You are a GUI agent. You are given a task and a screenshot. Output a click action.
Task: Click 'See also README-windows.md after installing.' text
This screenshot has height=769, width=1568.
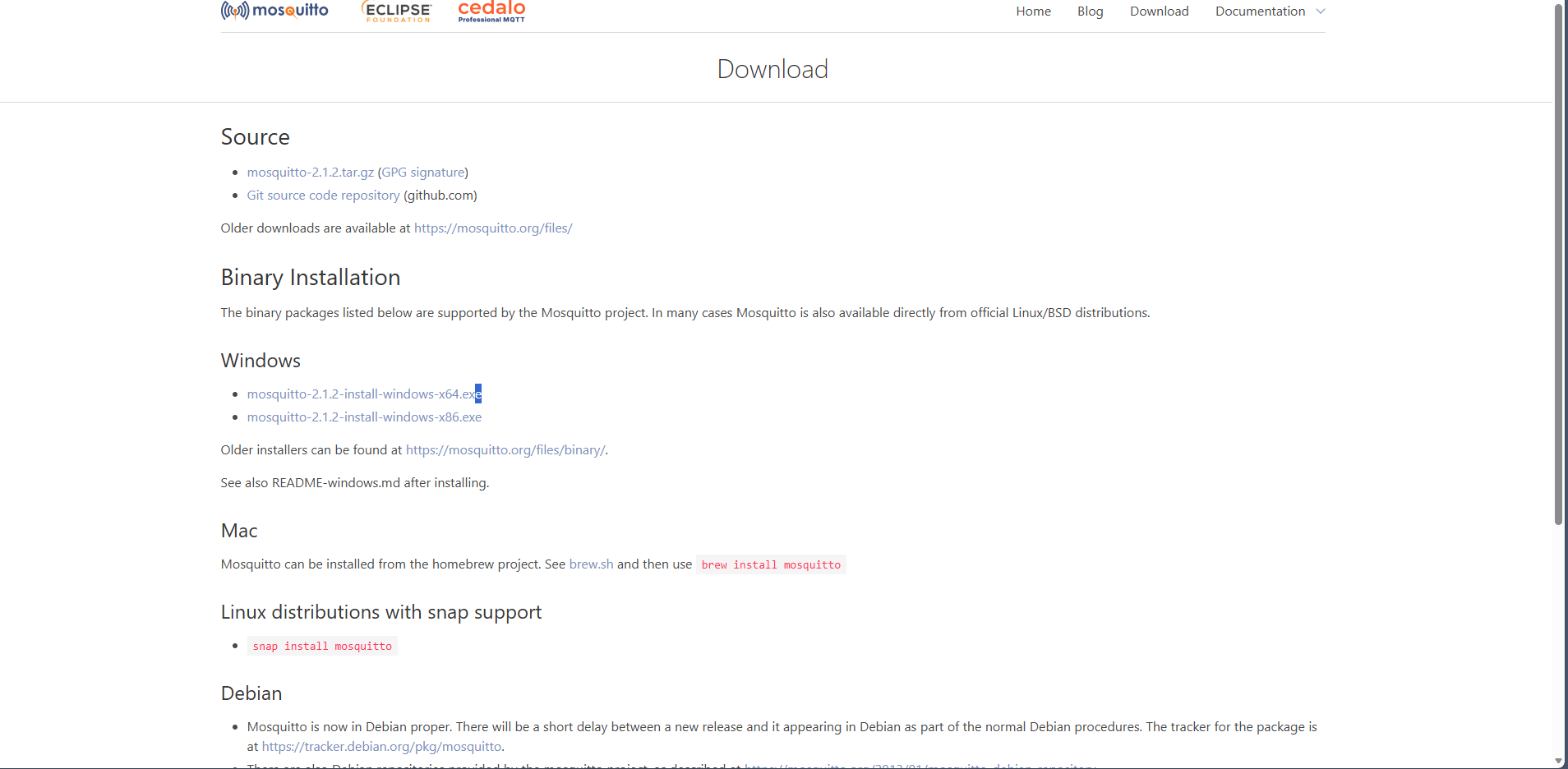tap(355, 483)
